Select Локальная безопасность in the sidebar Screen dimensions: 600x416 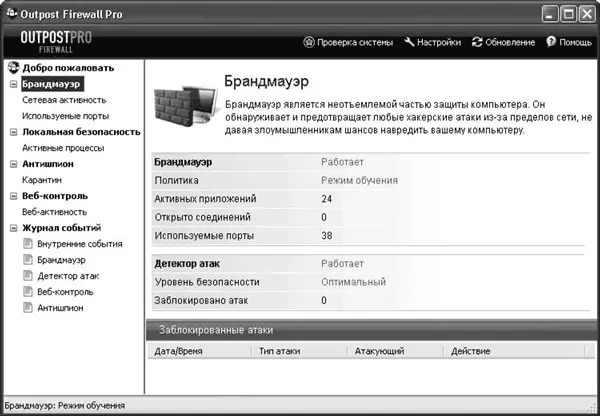coord(81,132)
